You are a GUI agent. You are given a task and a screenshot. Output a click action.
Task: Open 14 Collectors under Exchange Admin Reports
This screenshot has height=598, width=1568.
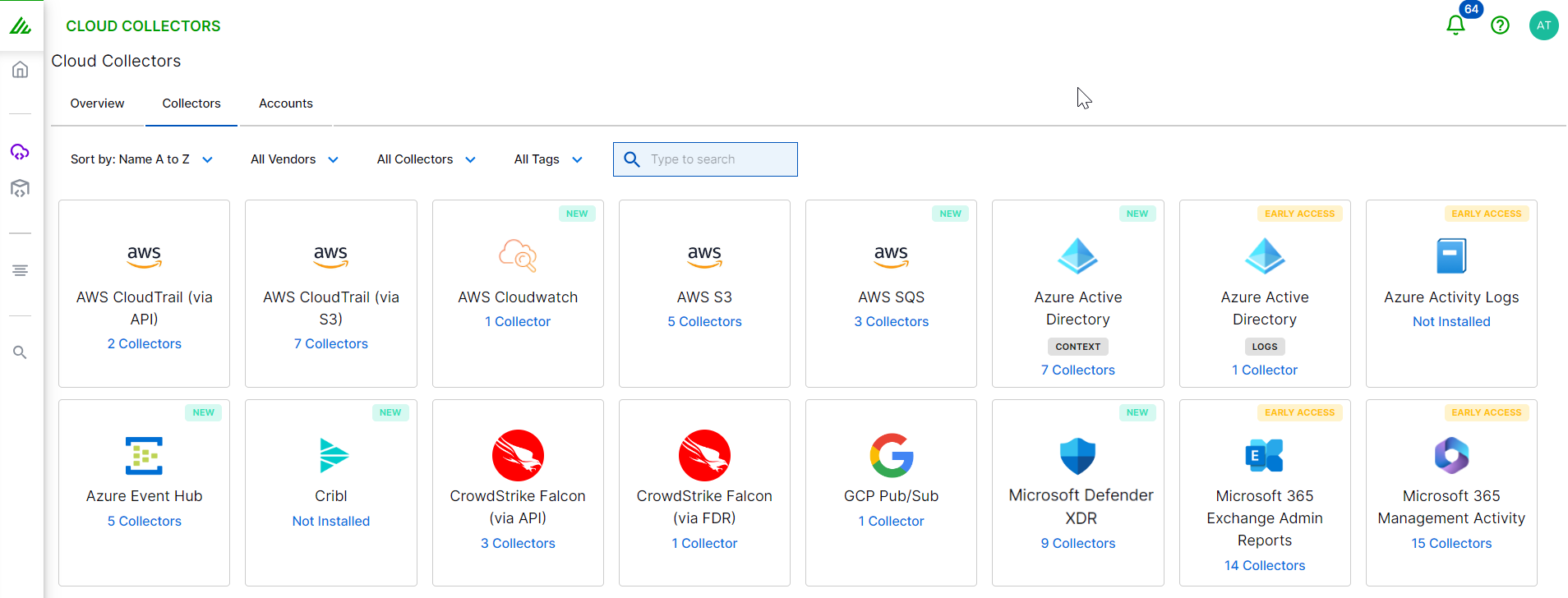point(1265,565)
